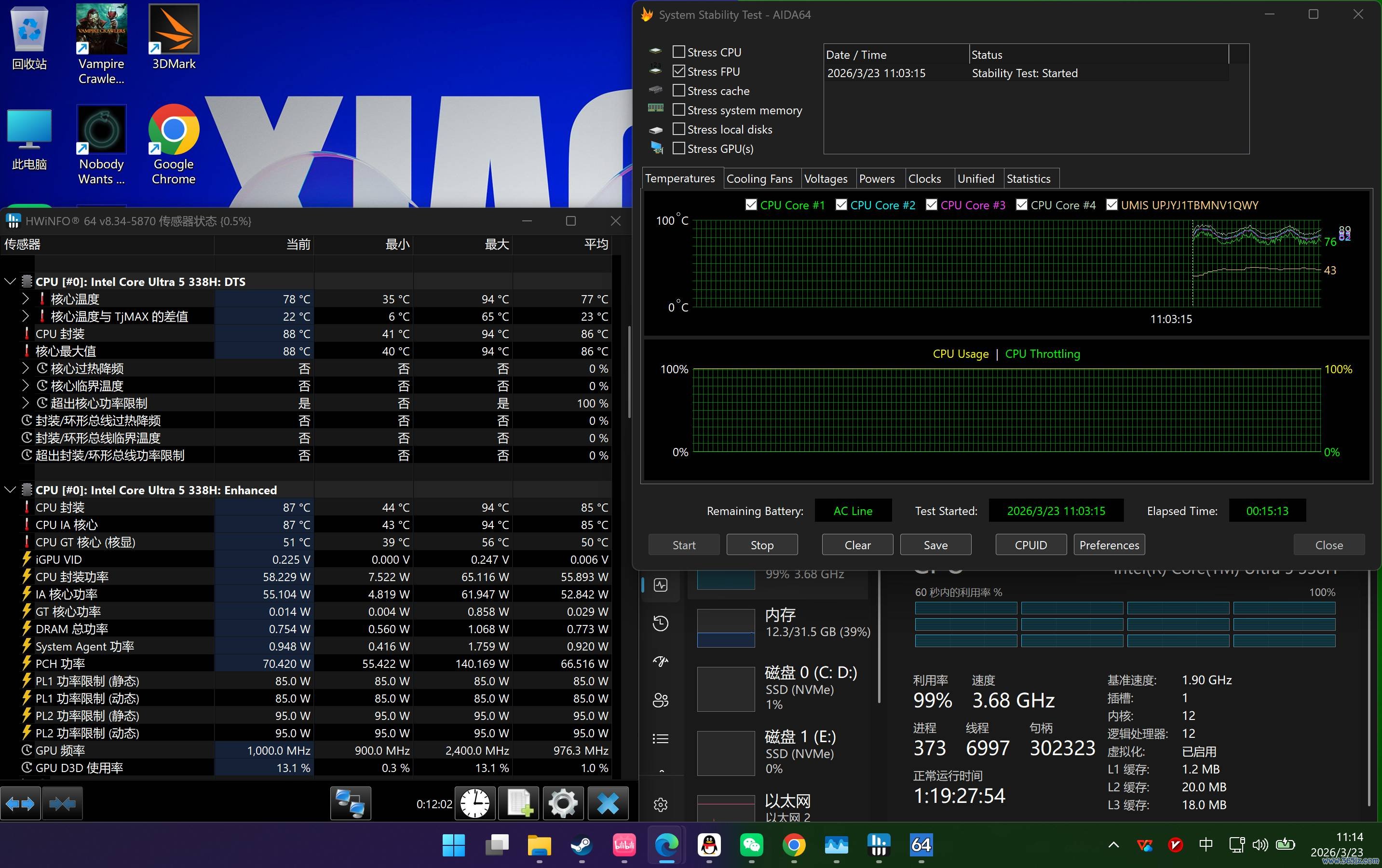The width and height of the screenshot is (1382, 868).
Task: Open the AIDA64 CPUID panel
Action: click(x=1031, y=545)
